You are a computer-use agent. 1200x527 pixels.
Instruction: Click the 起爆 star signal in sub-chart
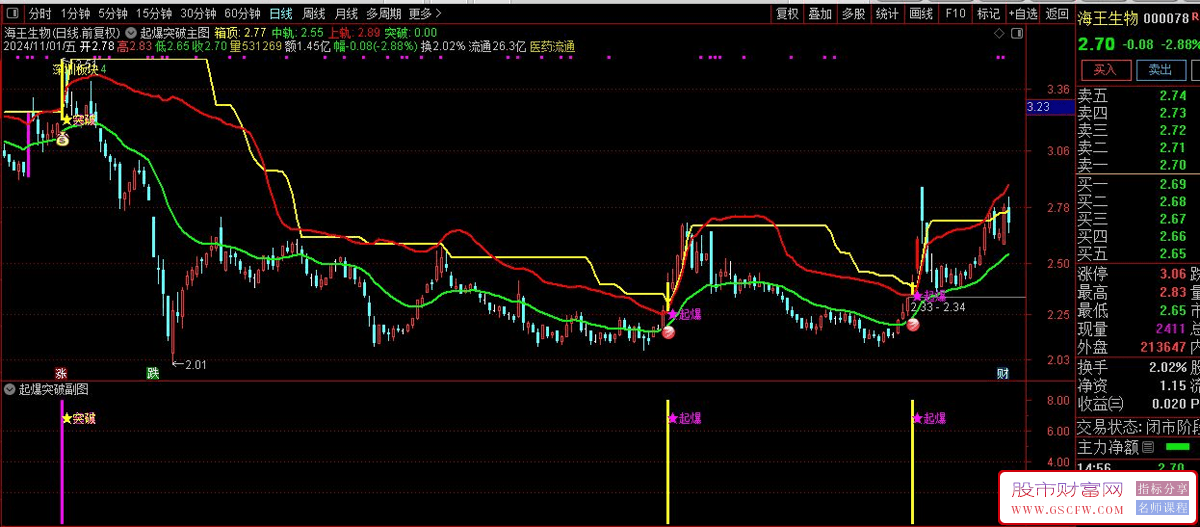click(685, 418)
